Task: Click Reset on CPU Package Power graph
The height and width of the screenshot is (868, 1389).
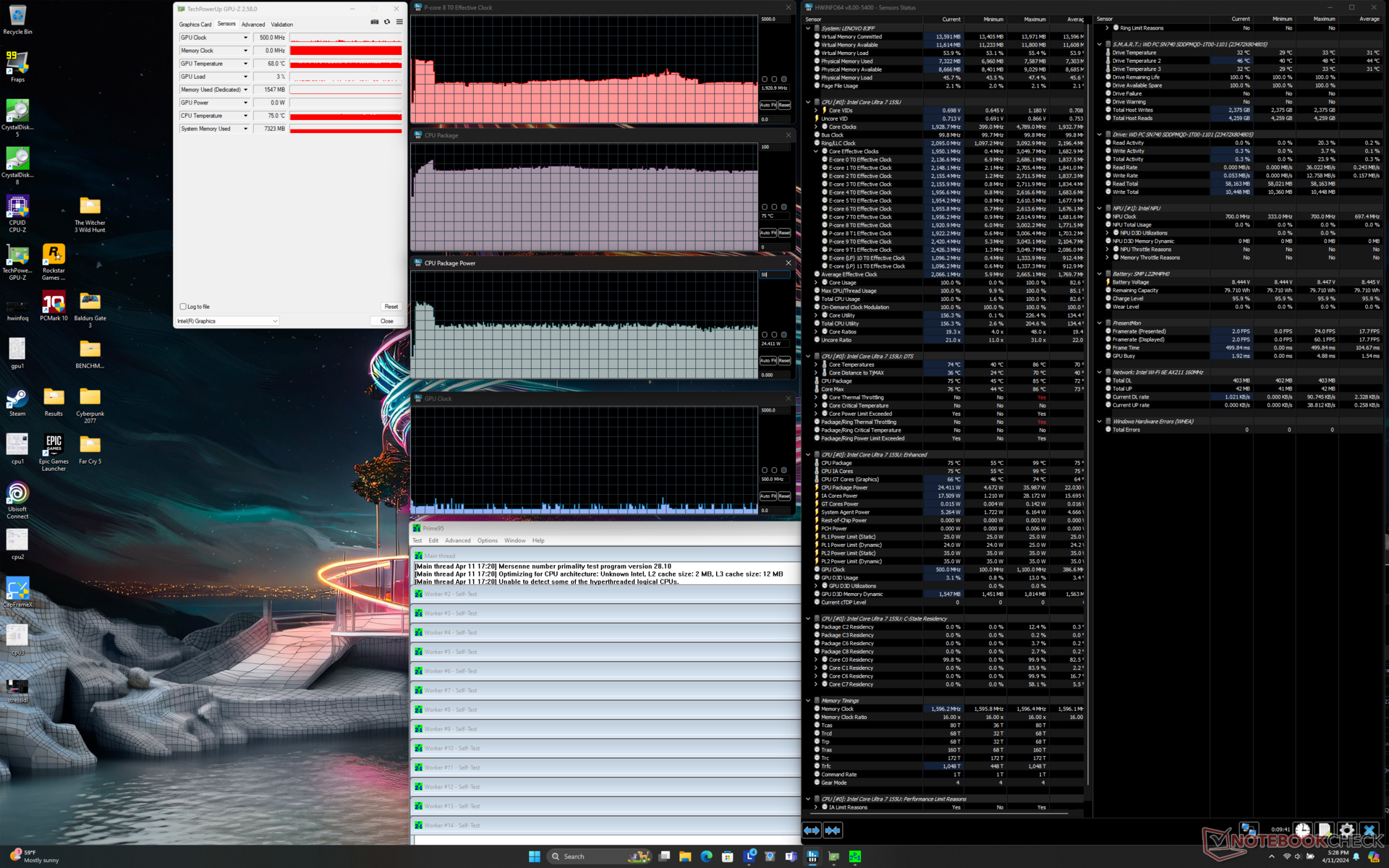Action: pyautogui.click(x=784, y=361)
